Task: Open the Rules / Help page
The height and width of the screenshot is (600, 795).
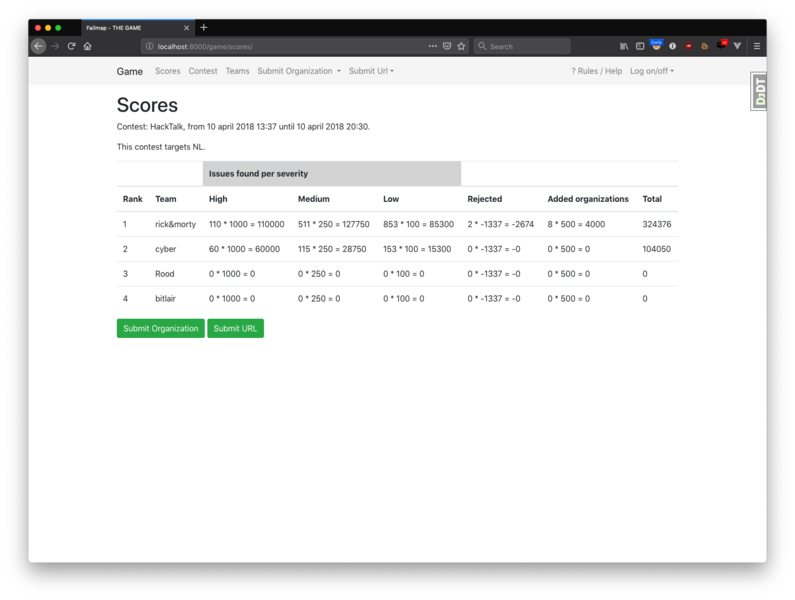Action: [x=597, y=71]
